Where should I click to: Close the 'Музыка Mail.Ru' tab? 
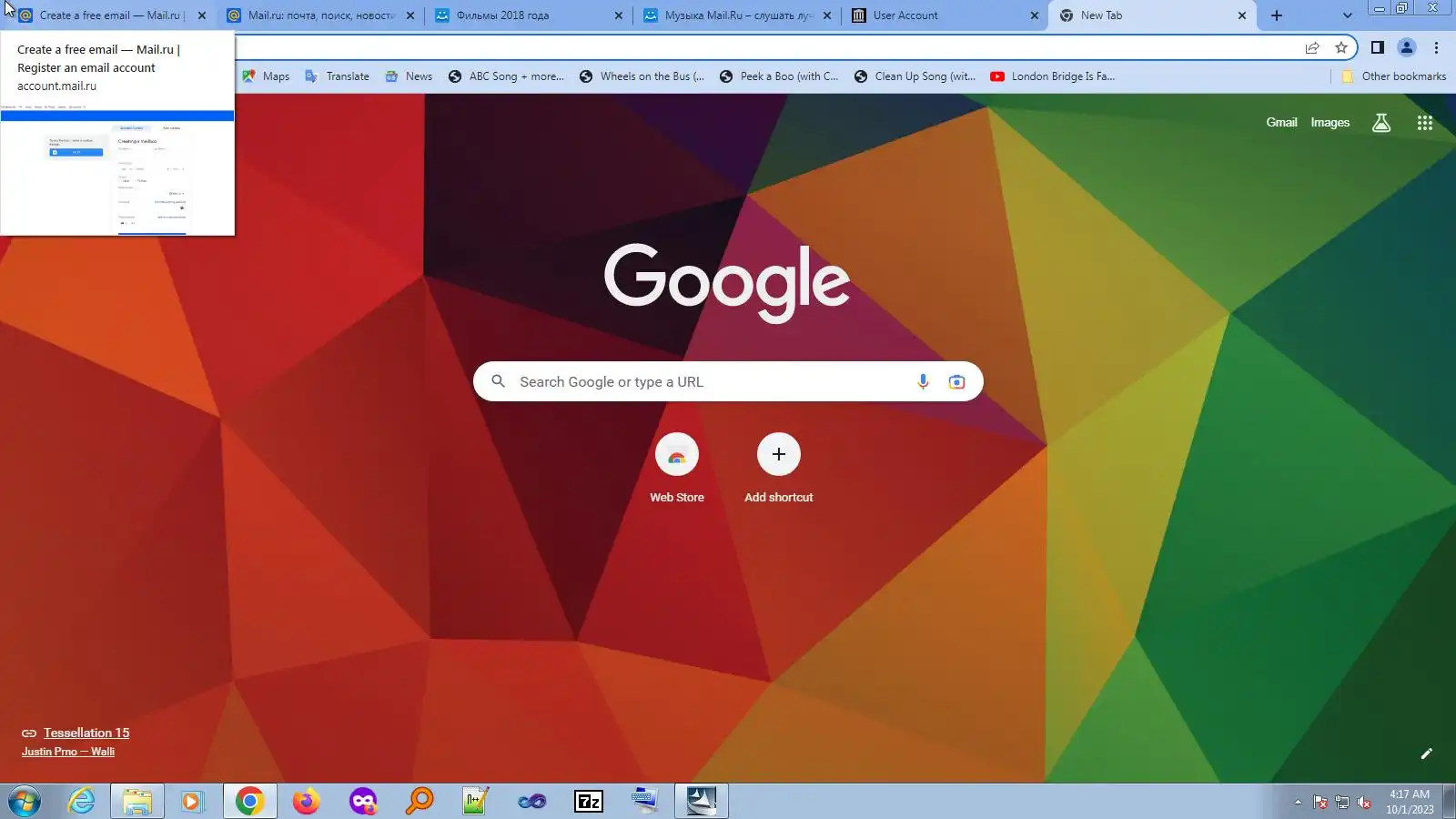pos(827,15)
